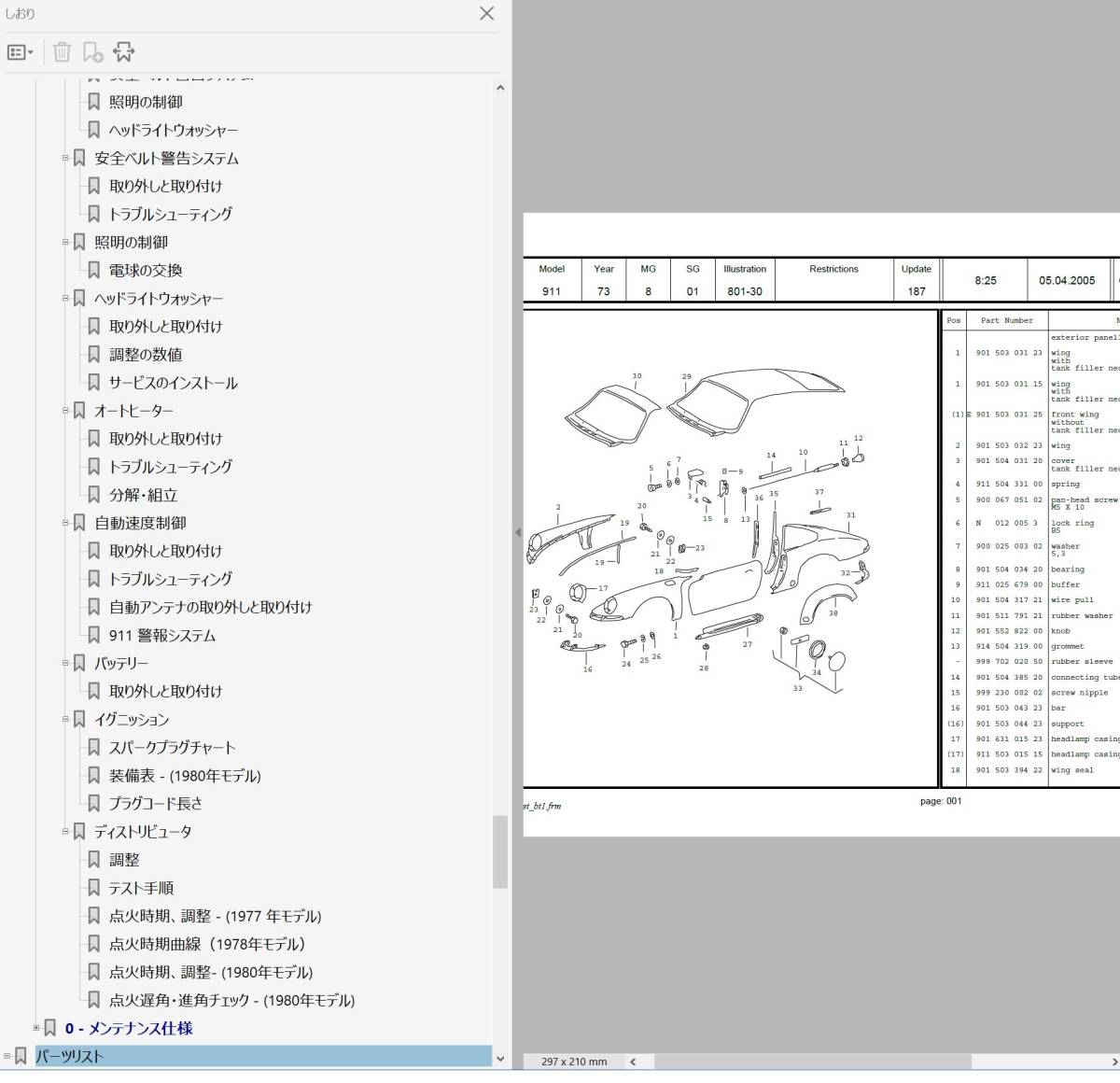Viewport: 1120px width, 1083px height.
Task: Open the bookmark options menu
Action: pyautogui.click(x=20, y=52)
